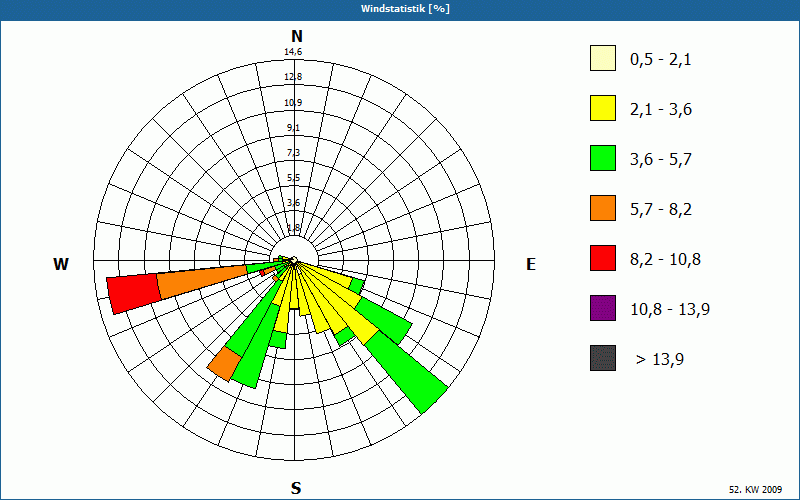Viewport: 800px width, 500px height.
Task: Click the 10,9 ring scale label
Action: (293, 103)
